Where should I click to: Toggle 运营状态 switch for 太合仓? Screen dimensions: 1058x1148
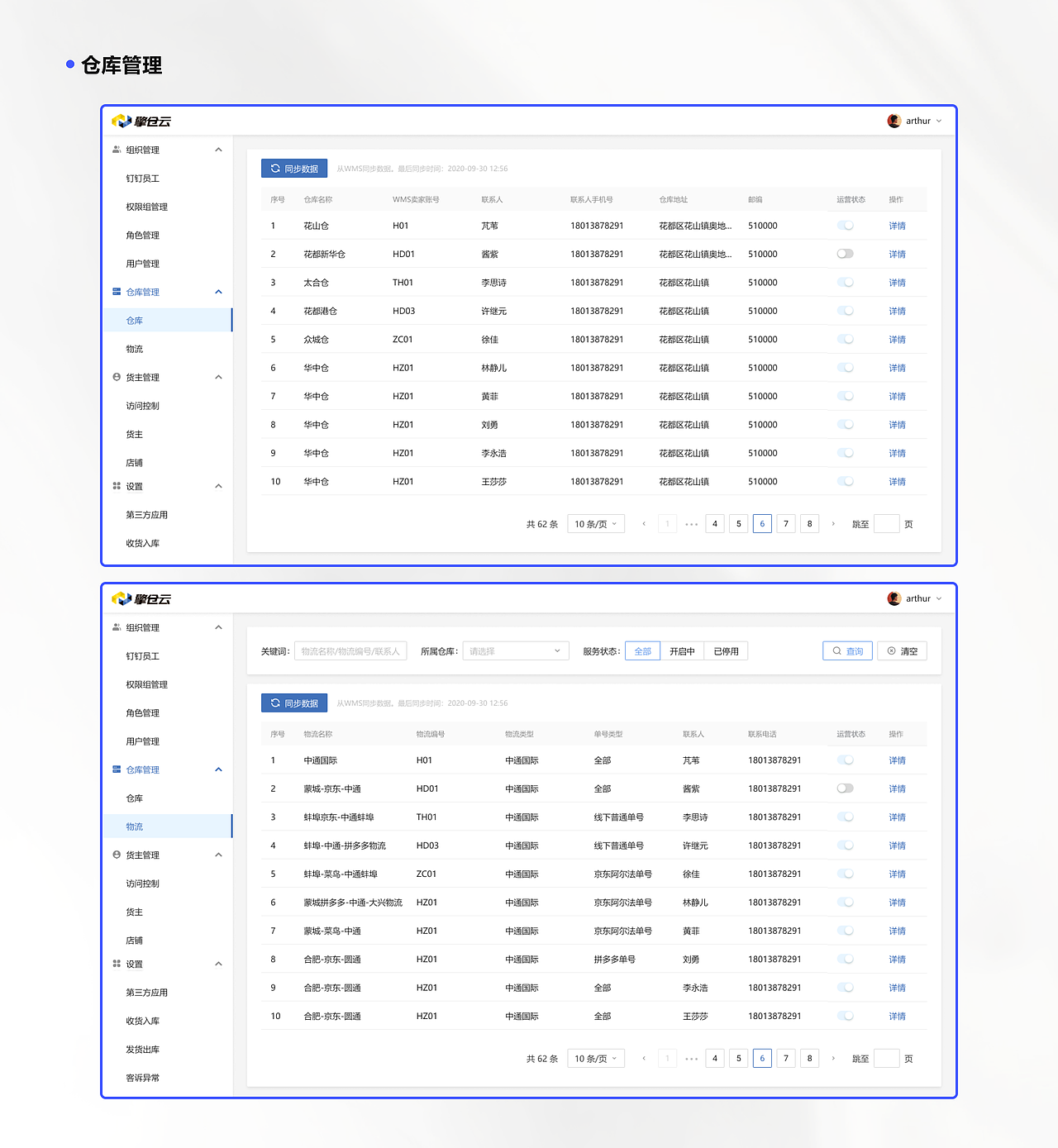point(845,283)
